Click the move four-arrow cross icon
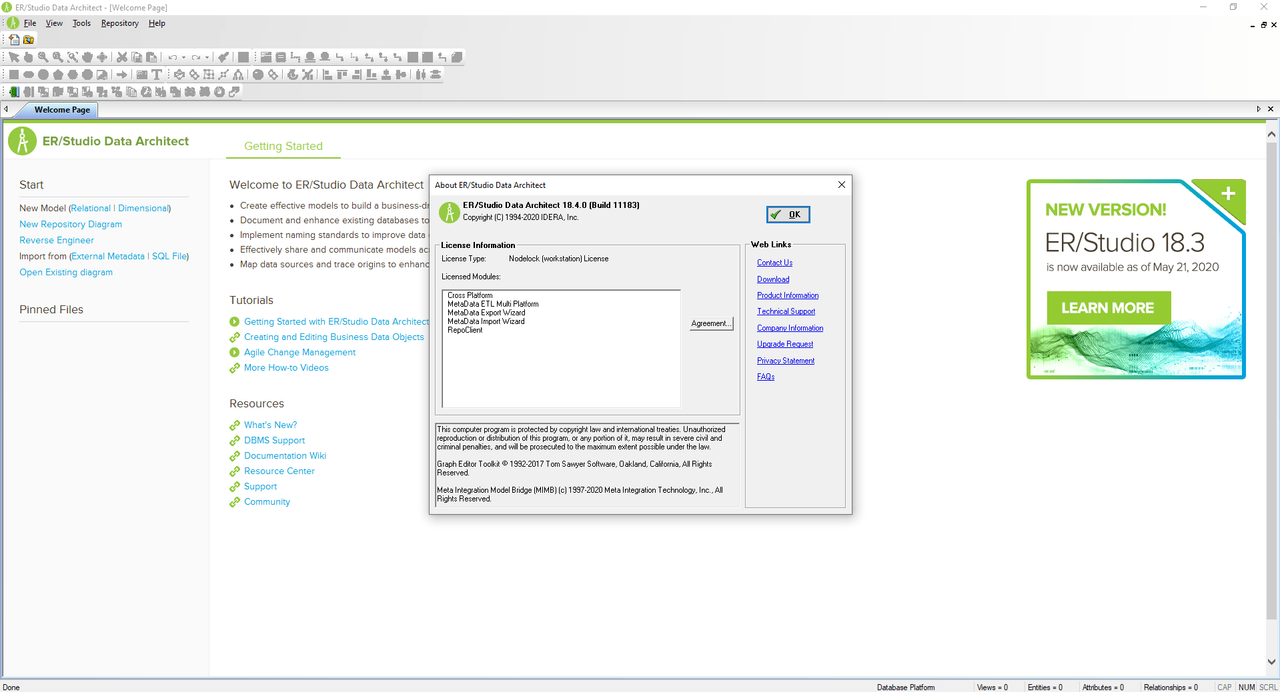The height and width of the screenshot is (692, 1280). (102, 57)
